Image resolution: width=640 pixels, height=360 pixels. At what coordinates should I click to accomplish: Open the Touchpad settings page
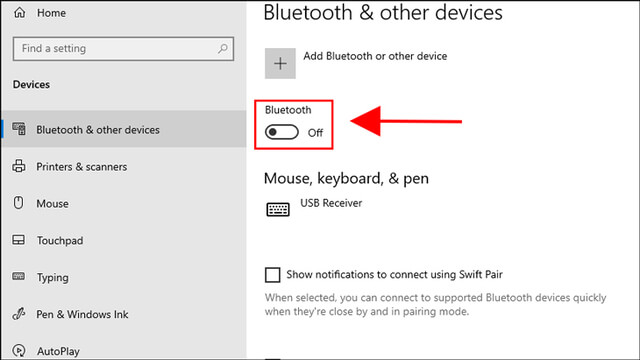[x=60, y=240]
